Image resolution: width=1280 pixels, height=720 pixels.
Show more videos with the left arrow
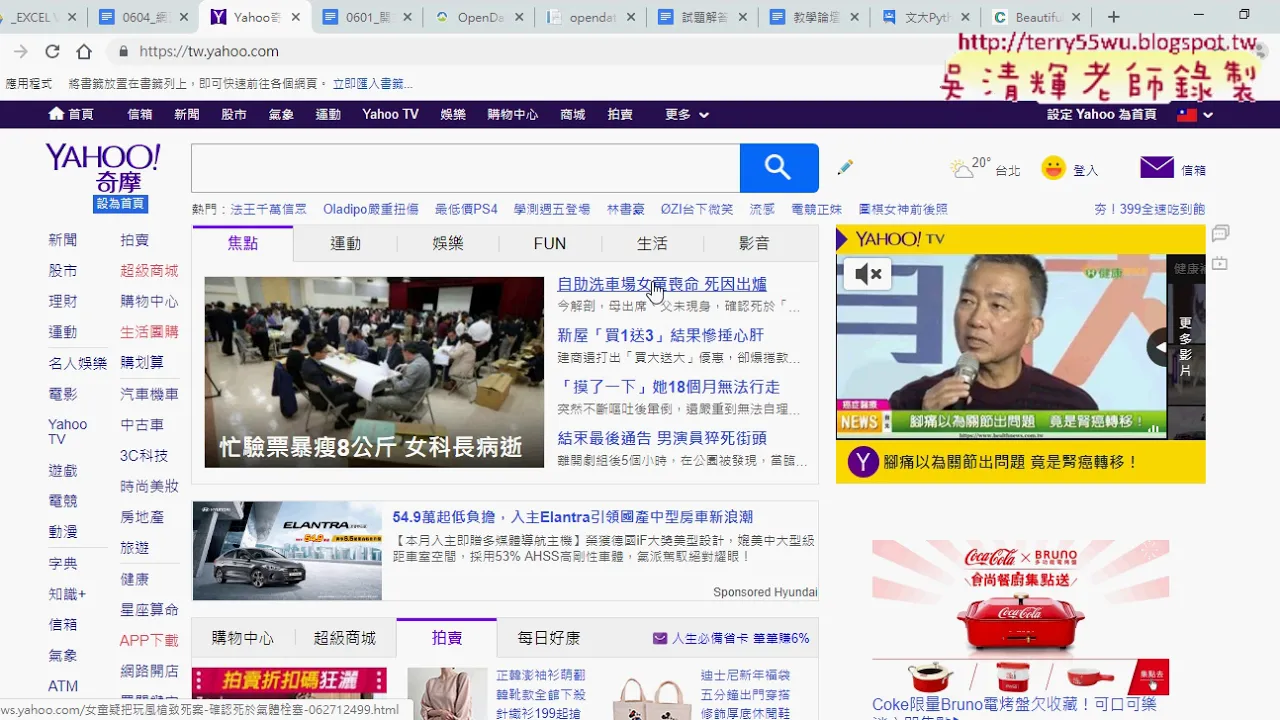coord(1160,347)
